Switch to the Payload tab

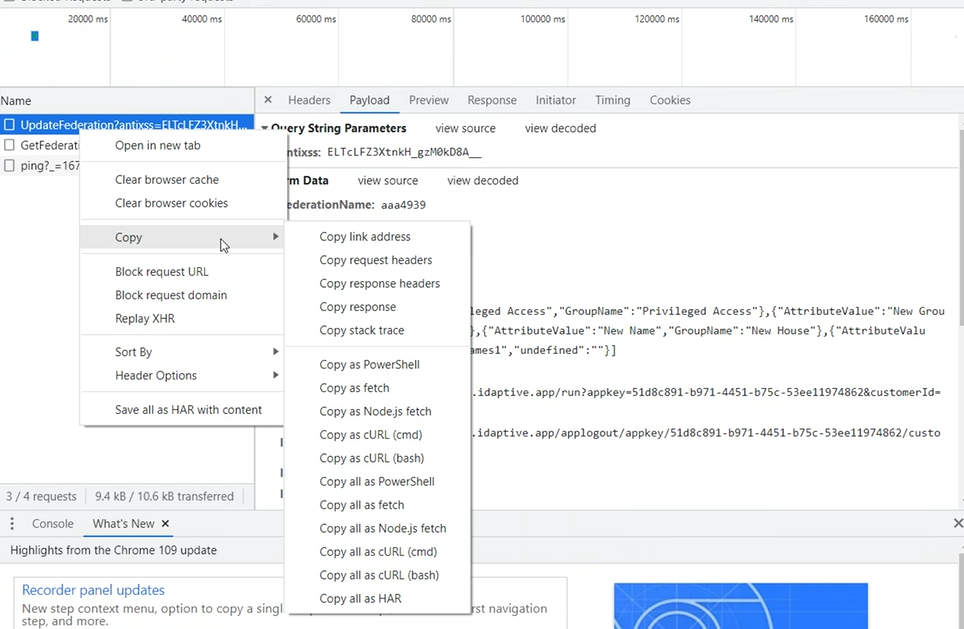(369, 100)
